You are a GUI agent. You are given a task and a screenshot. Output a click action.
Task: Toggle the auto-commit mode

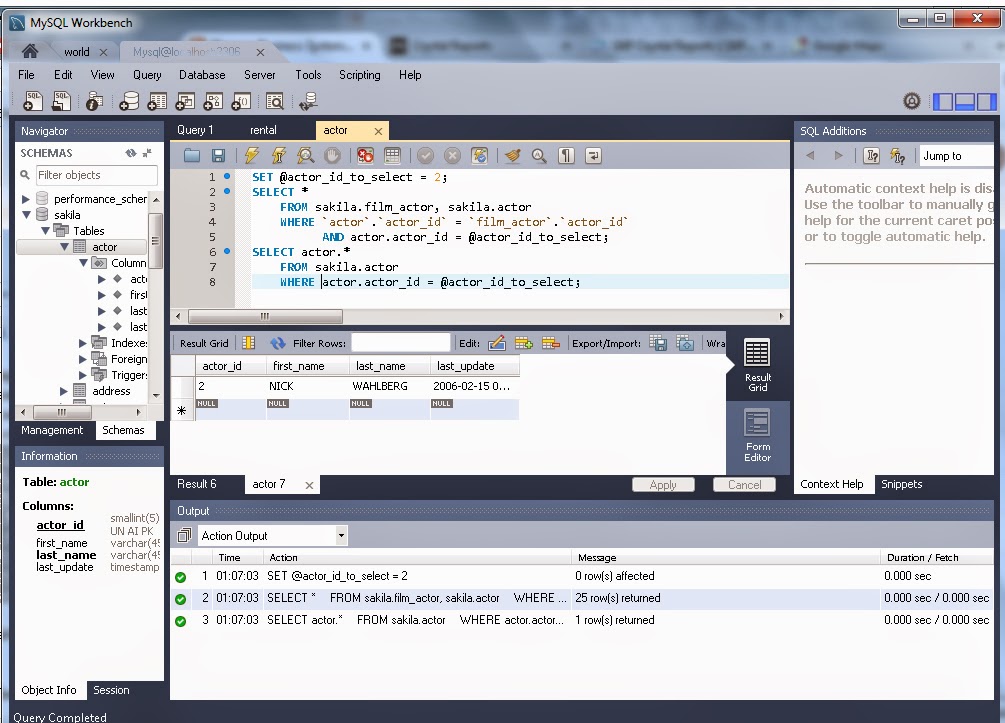479,155
